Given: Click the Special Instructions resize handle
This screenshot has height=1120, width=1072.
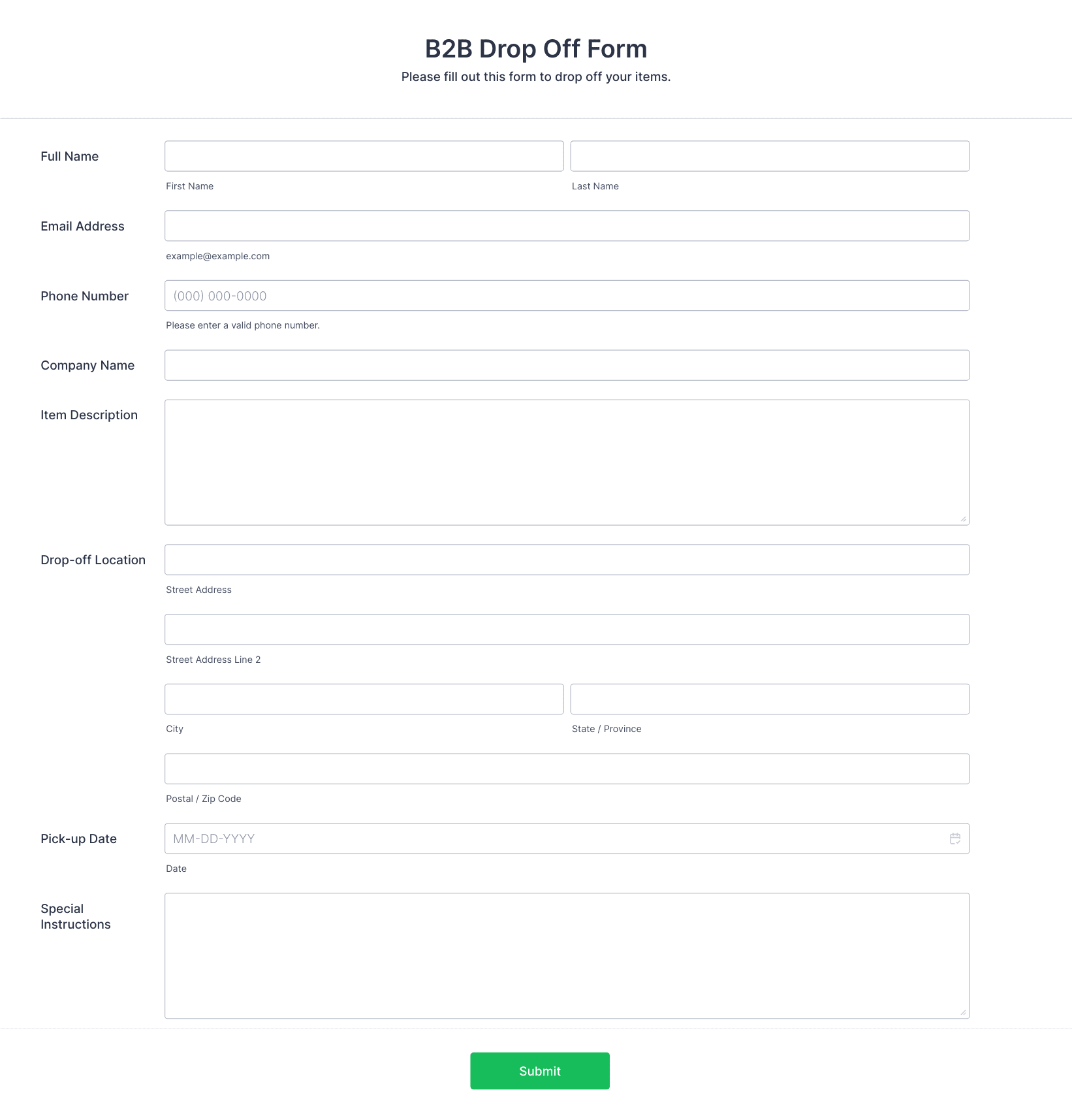Looking at the screenshot, I should click(963, 1012).
